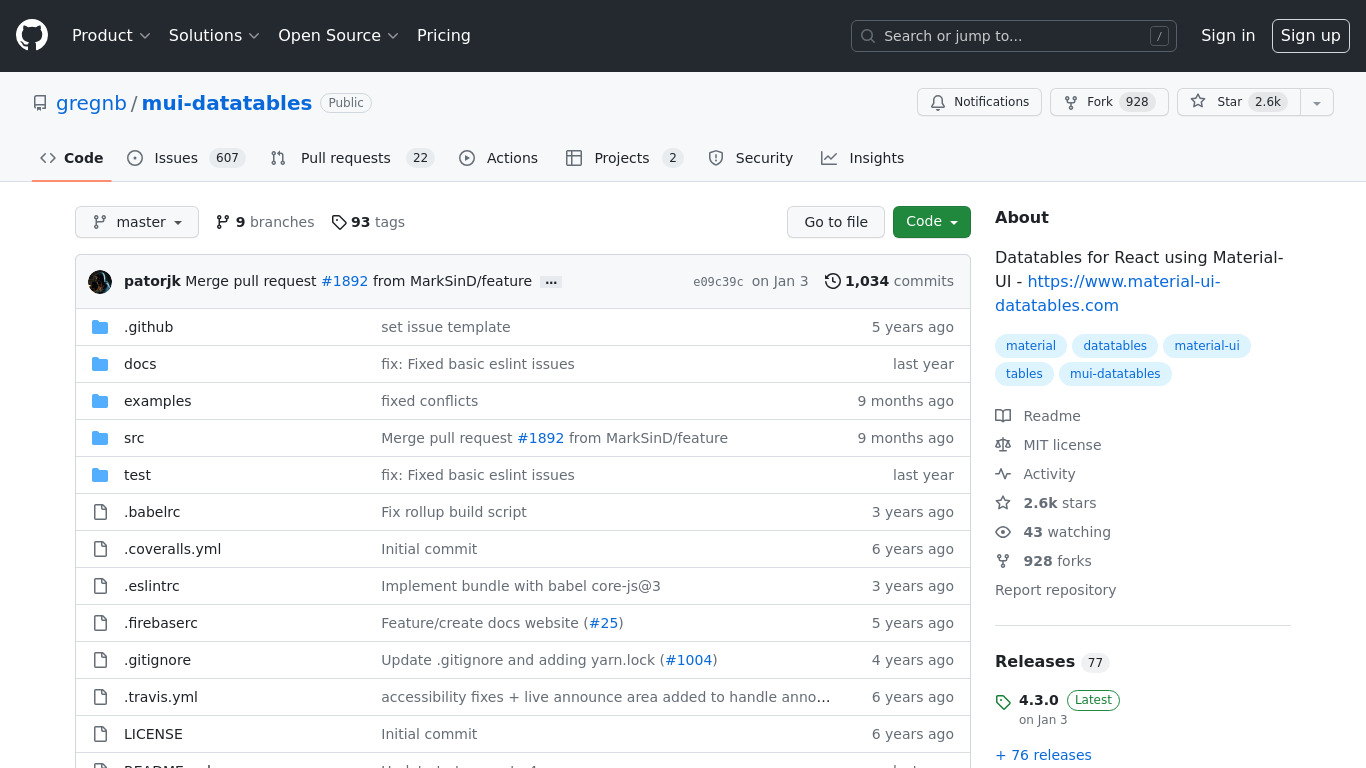Click the Go to file button
The image size is (1366, 768).
tap(836, 222)
